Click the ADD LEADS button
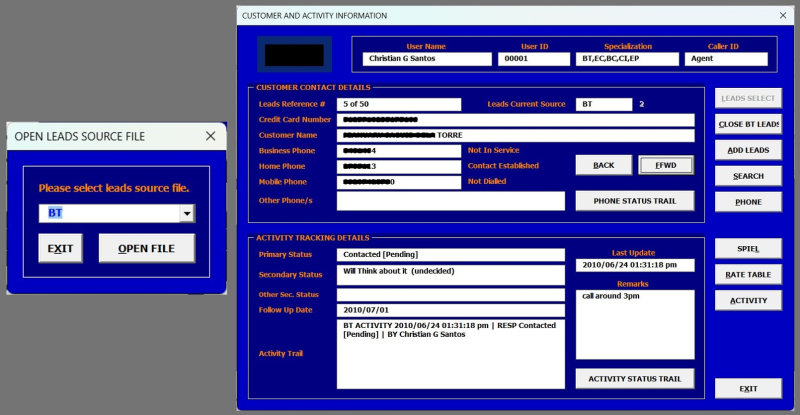Viewport: 800px width, 415px height. (747, 150)
